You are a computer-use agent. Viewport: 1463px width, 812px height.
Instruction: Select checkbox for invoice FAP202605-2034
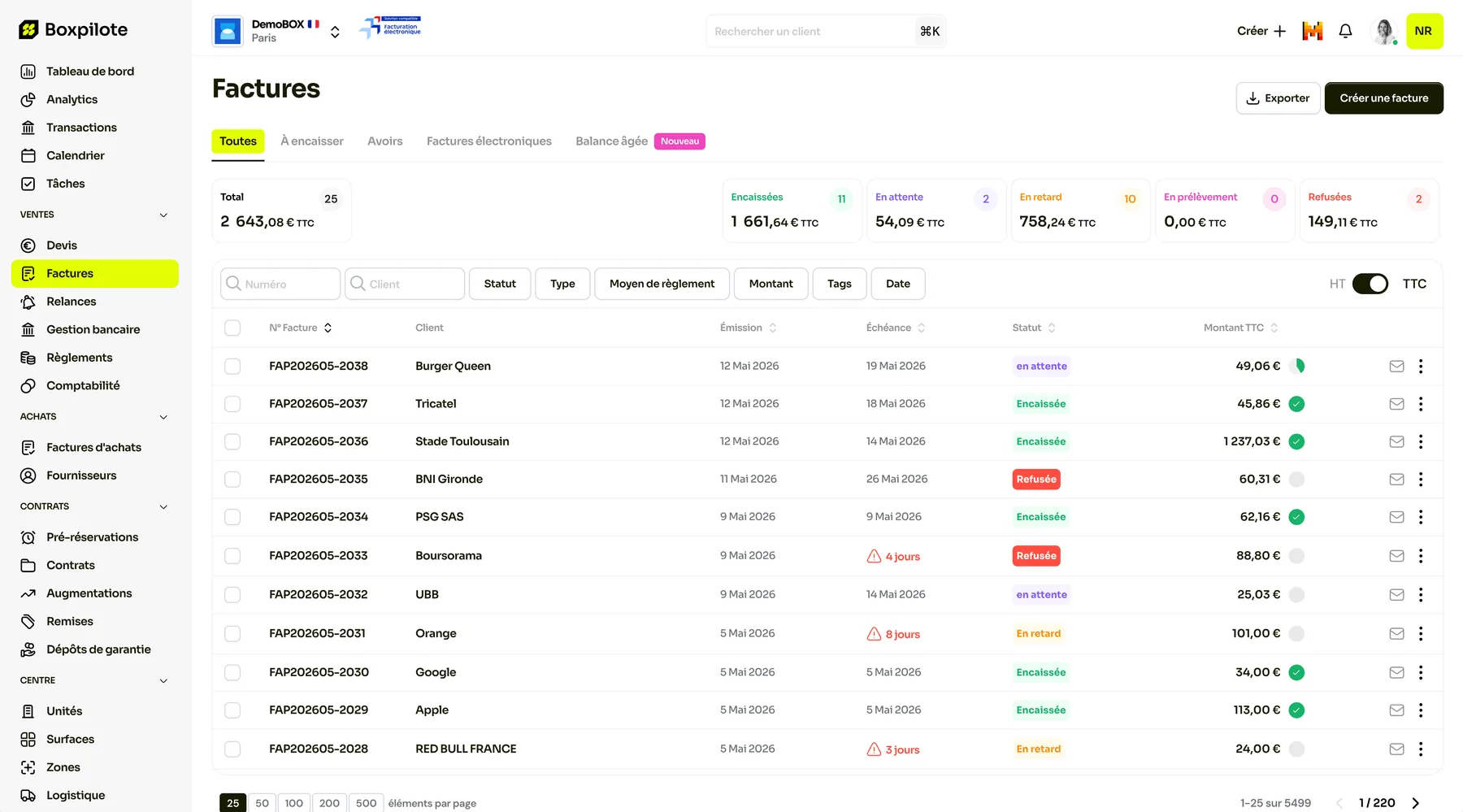(232, 517)
